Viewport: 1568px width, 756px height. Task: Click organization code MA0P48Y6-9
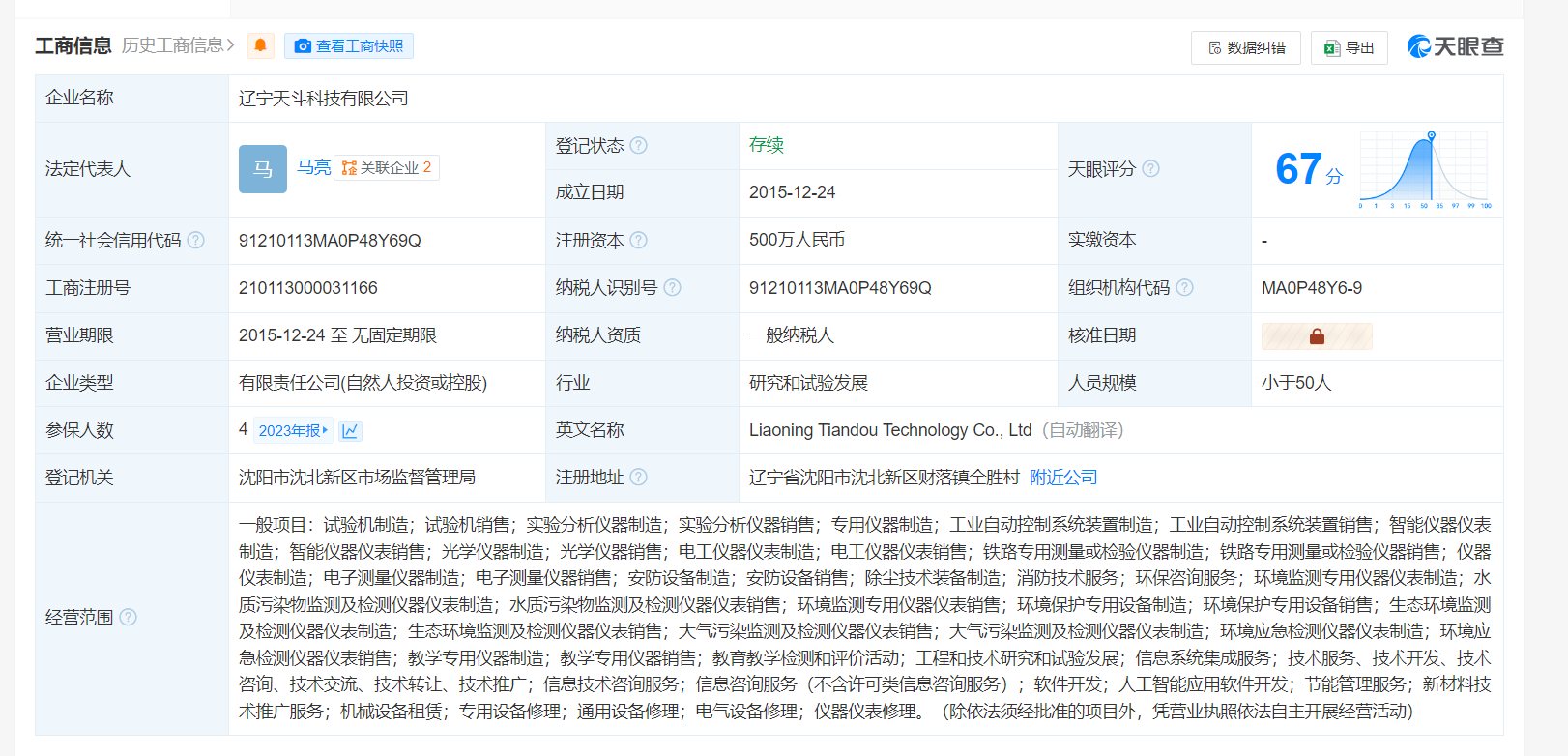(1312, 287)
